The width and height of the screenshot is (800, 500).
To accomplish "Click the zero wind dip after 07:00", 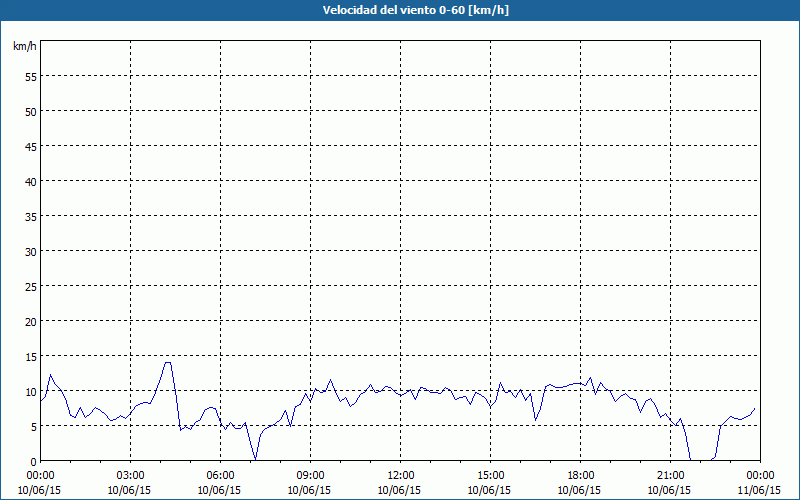I will 255,459.
